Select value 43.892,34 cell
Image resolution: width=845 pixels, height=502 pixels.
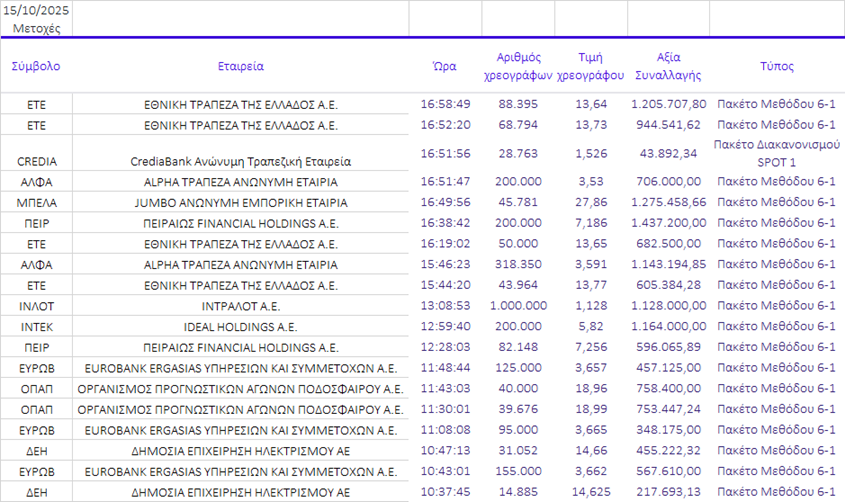[668, 154]
